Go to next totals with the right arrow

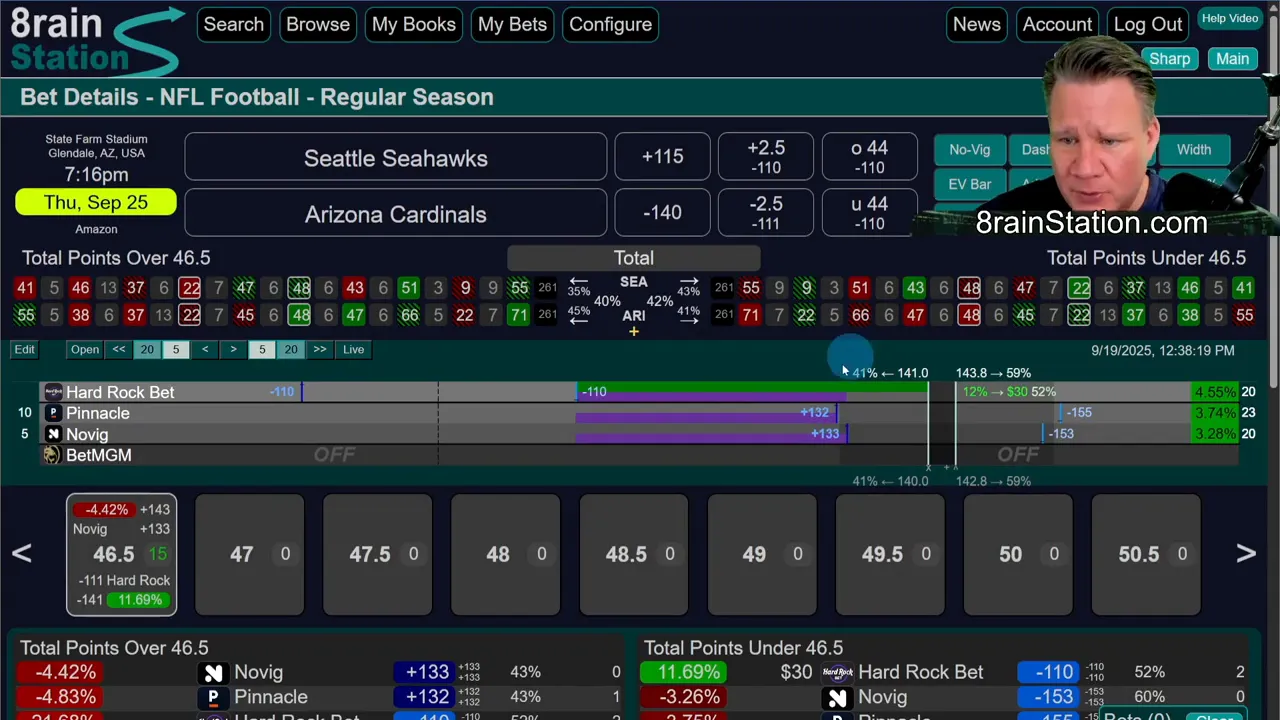click(1246, 553)
